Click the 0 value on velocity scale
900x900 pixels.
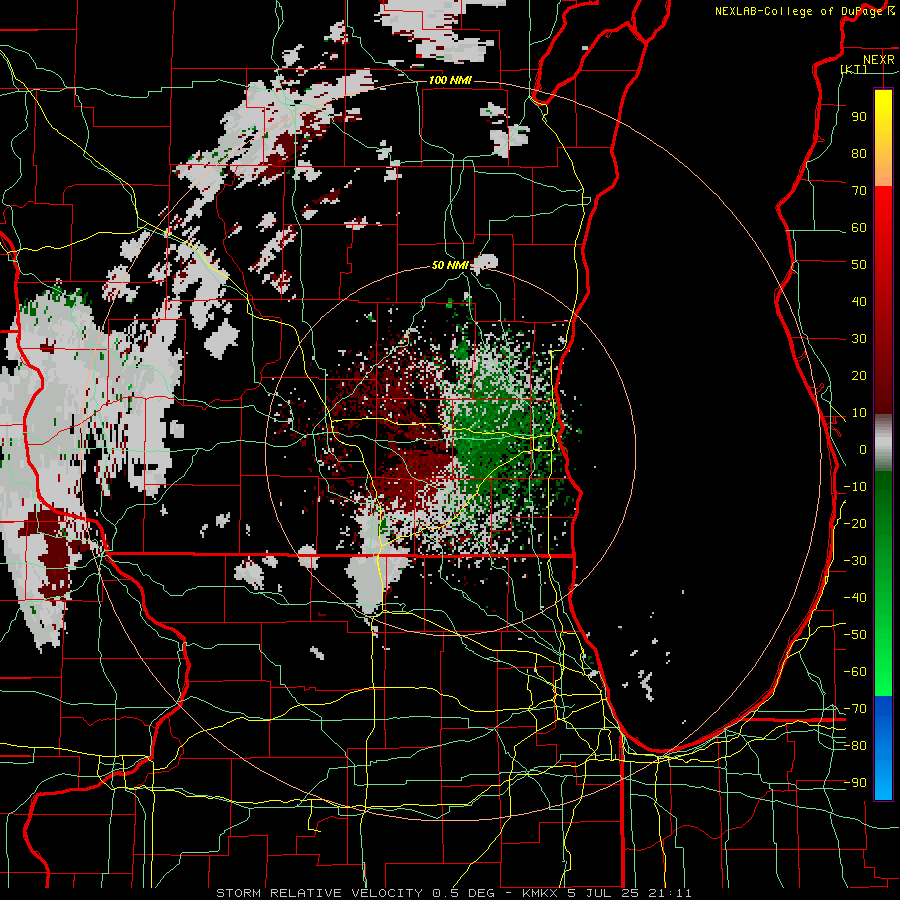coord(863,449)
